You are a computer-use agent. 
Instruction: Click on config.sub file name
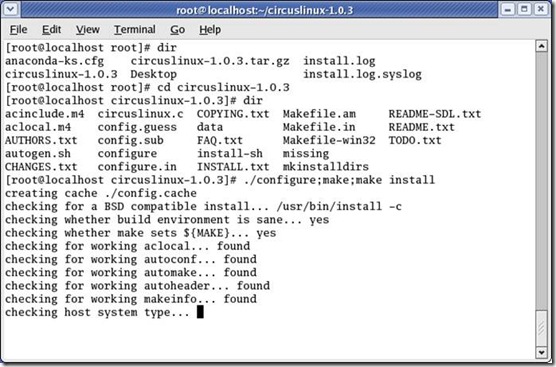coord(130,140)
